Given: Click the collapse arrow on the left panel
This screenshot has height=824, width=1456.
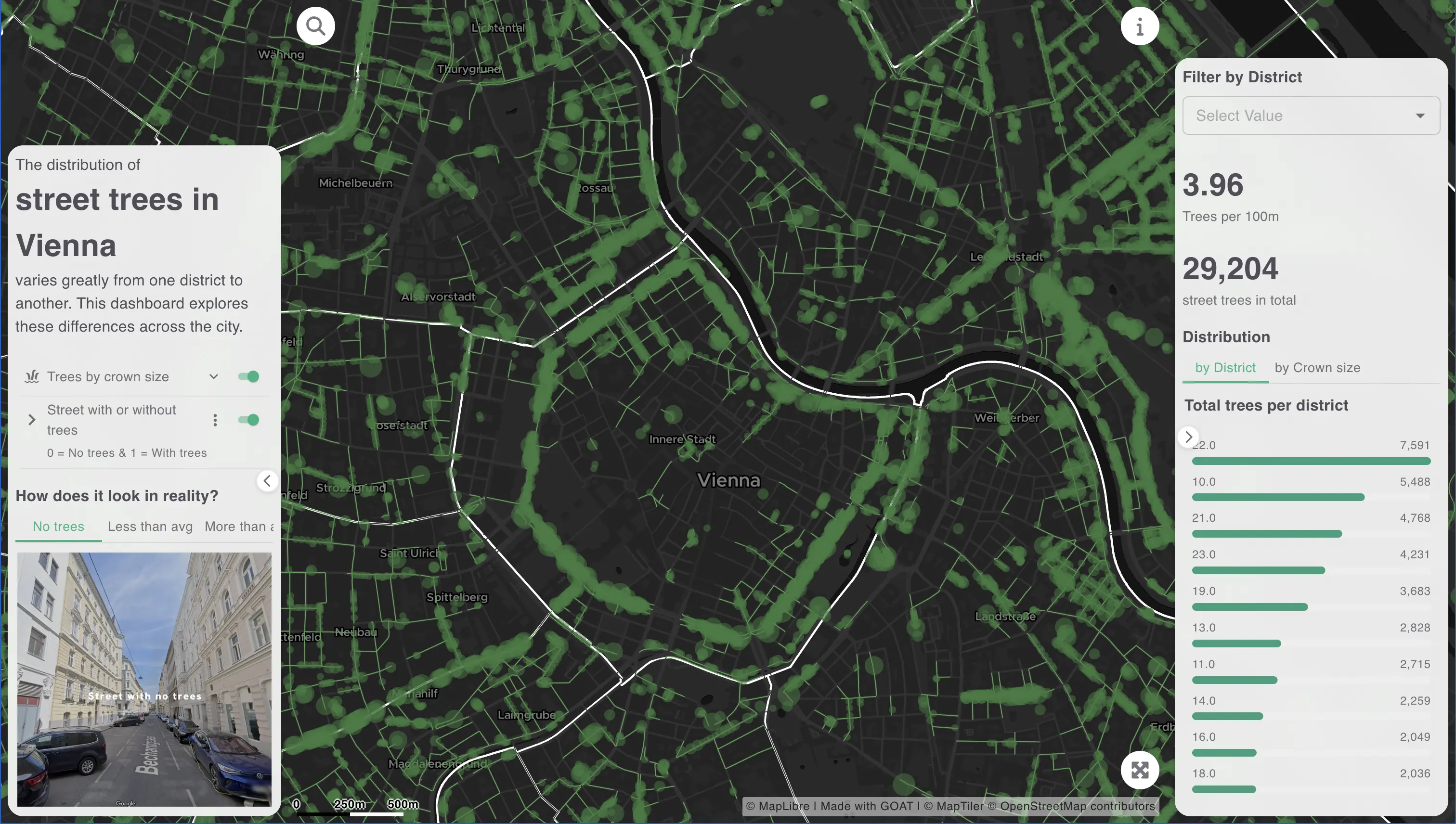Looking at the screenshot, I should (x=267, y=480).
